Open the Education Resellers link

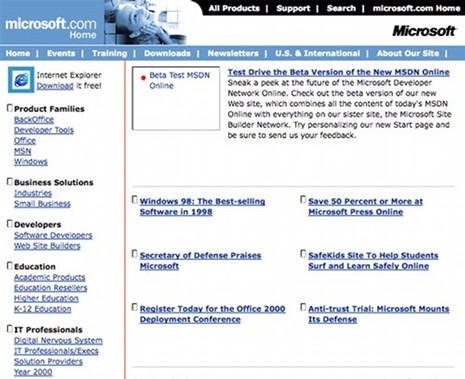pos(51,288)
